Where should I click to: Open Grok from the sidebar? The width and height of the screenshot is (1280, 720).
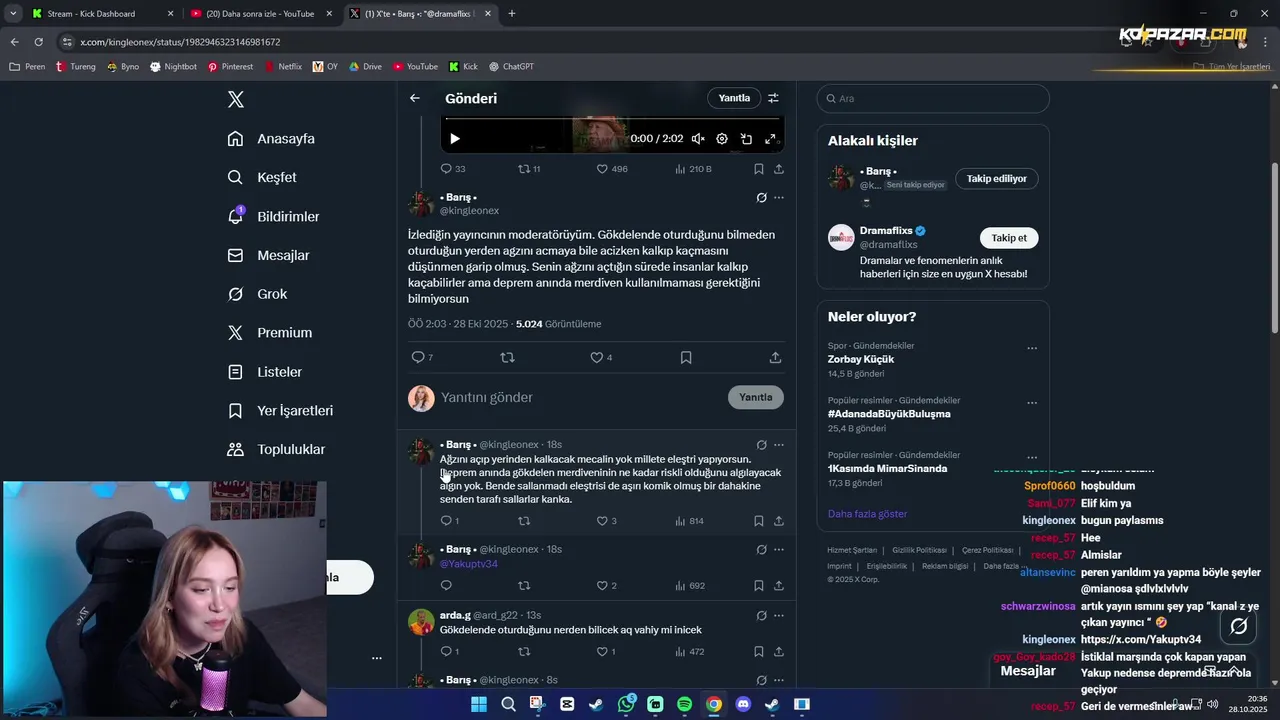point(257,294)
